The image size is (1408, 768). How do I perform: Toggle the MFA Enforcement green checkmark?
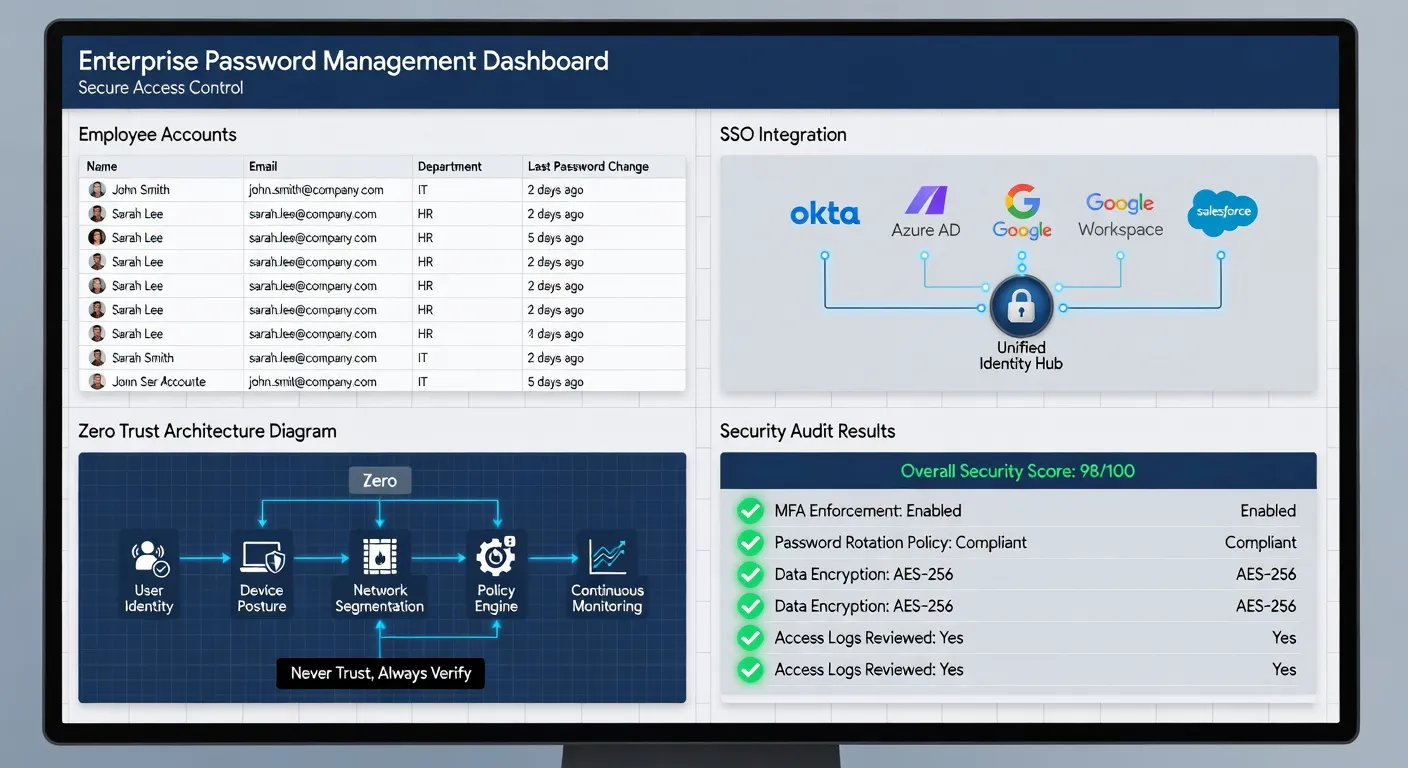click(750, 511)
